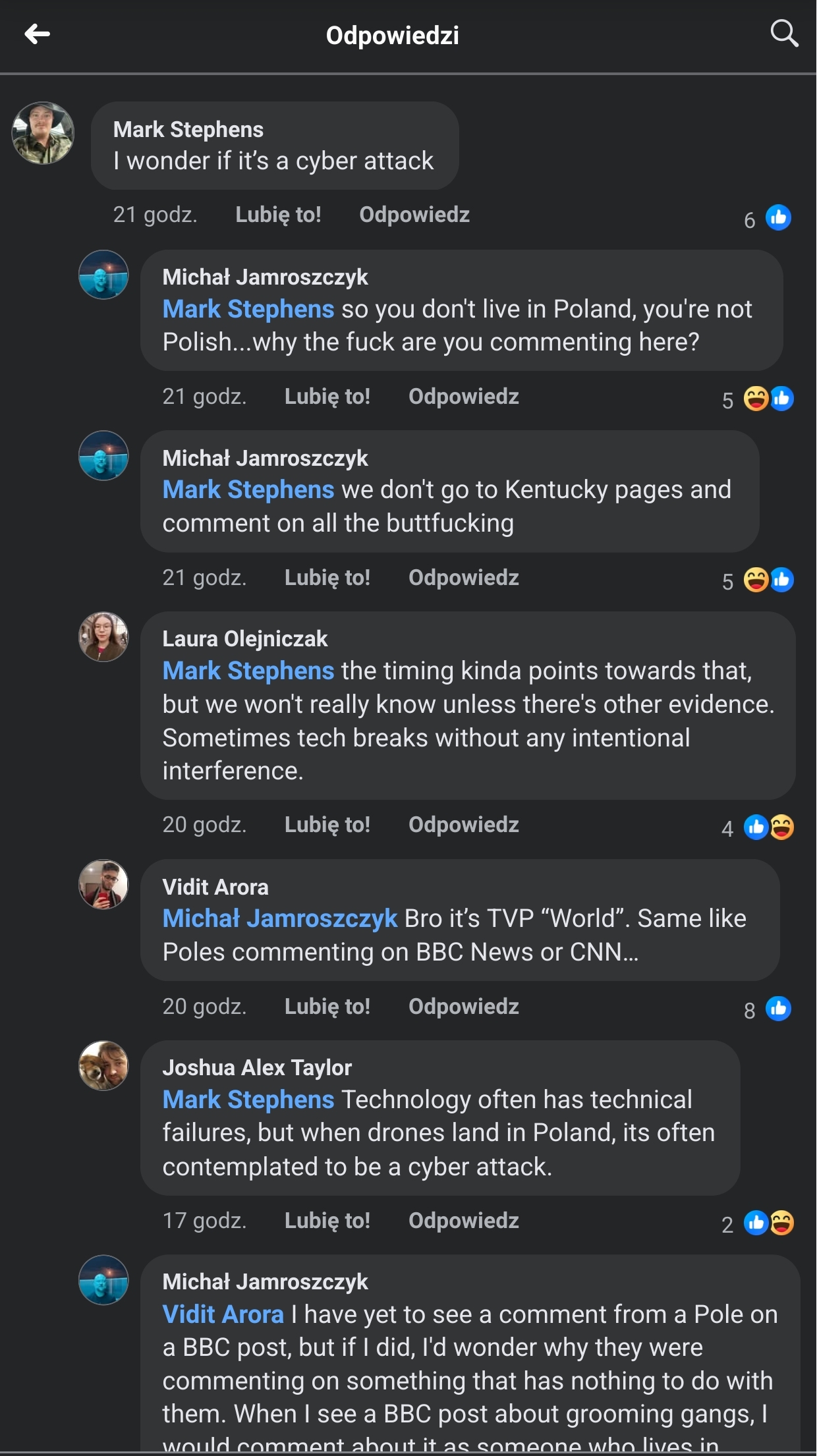This screenshot has width=817, height=1456.
Task: Reply to Joshua Alex Taylor's comment
Action: coord(463,1221)
